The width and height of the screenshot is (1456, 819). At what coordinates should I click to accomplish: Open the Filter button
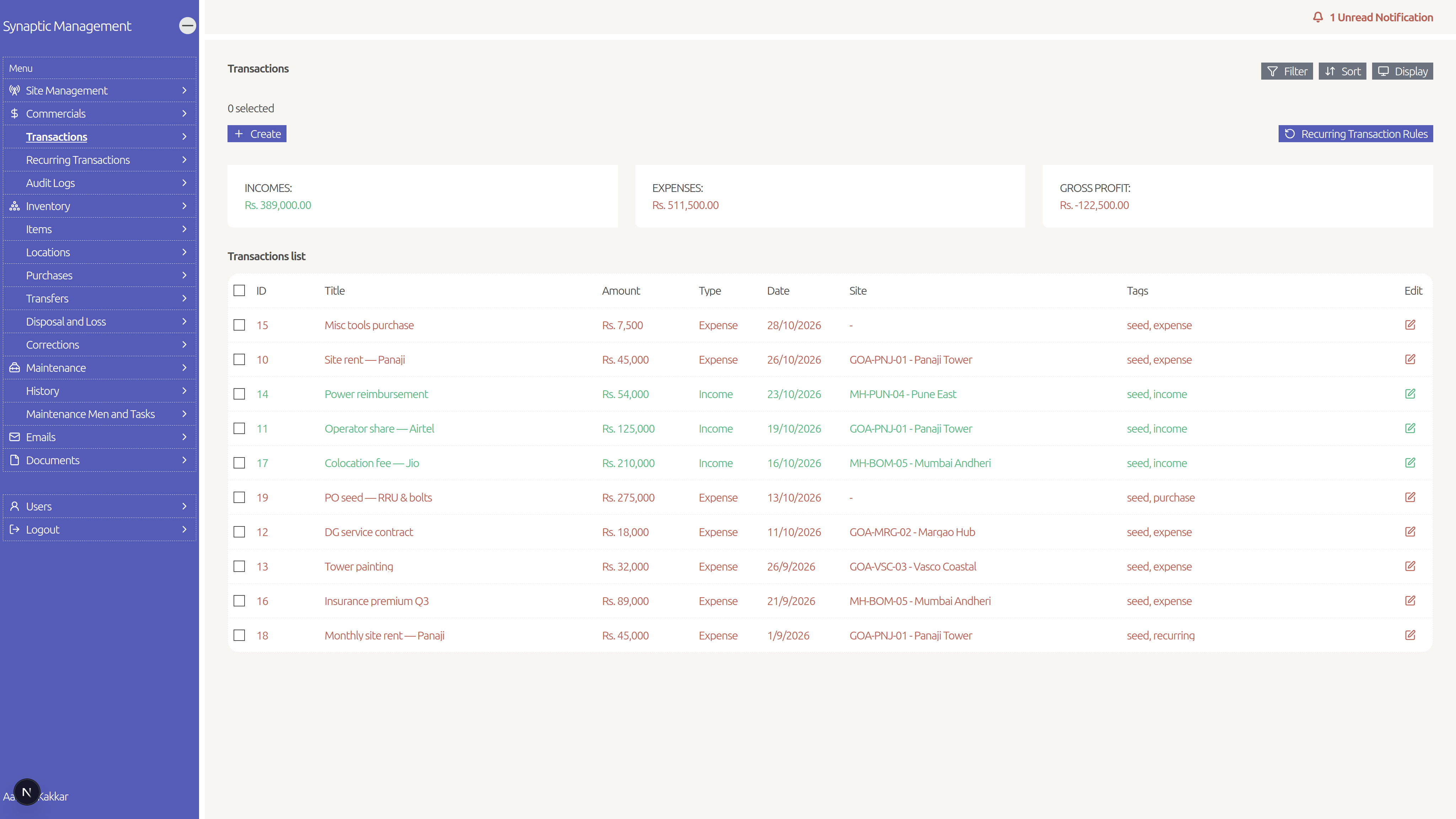tap(1286, 71)
